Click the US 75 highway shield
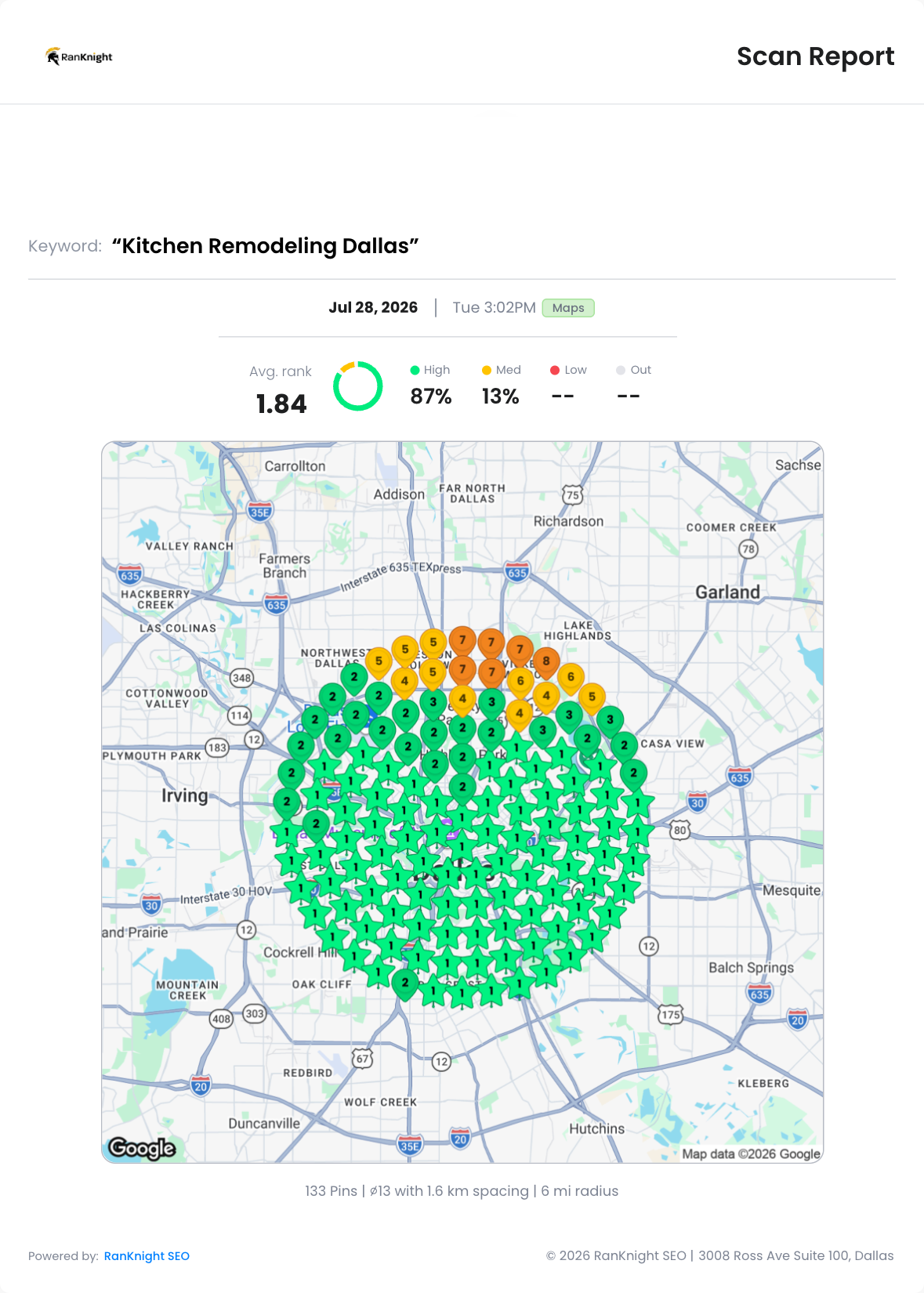The width and height of the screenshot is (924, 1293). point(573,495)
